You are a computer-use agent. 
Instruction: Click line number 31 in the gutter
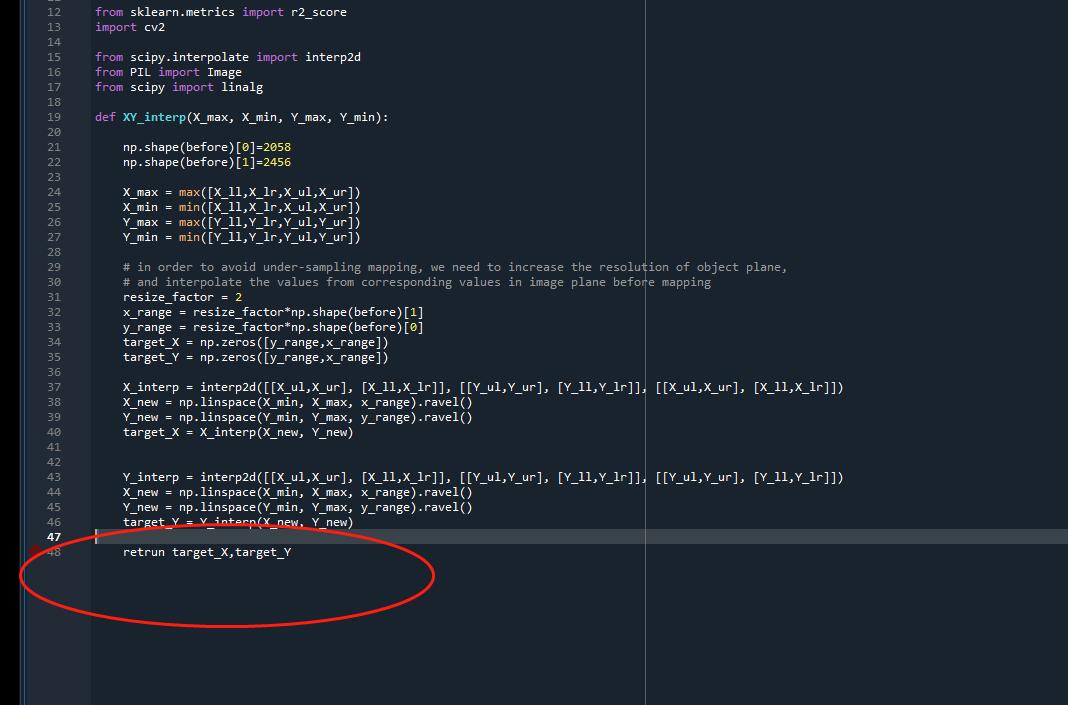(54, 297)
